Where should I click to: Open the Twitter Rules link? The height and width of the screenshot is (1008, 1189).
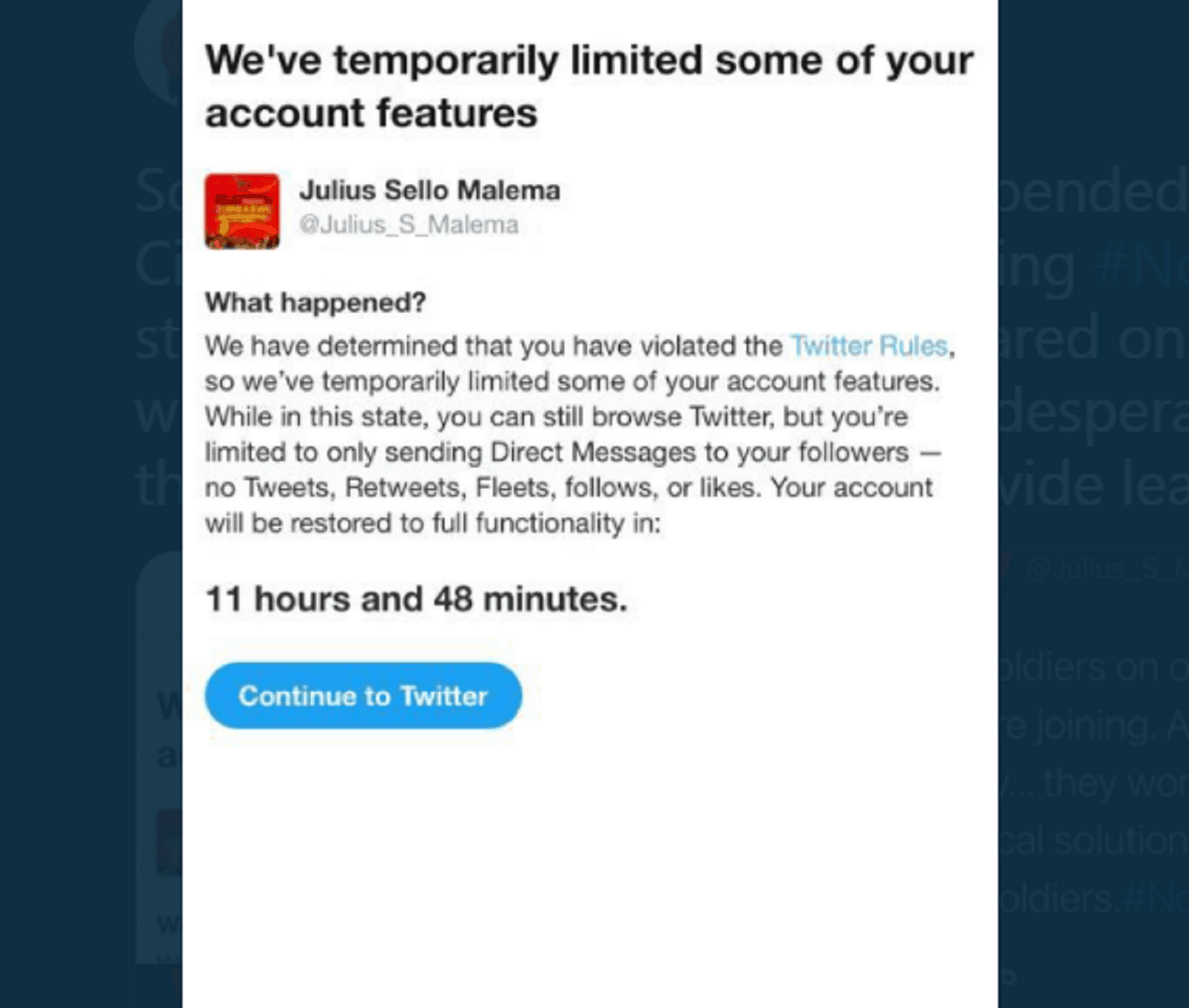[870, 346]
